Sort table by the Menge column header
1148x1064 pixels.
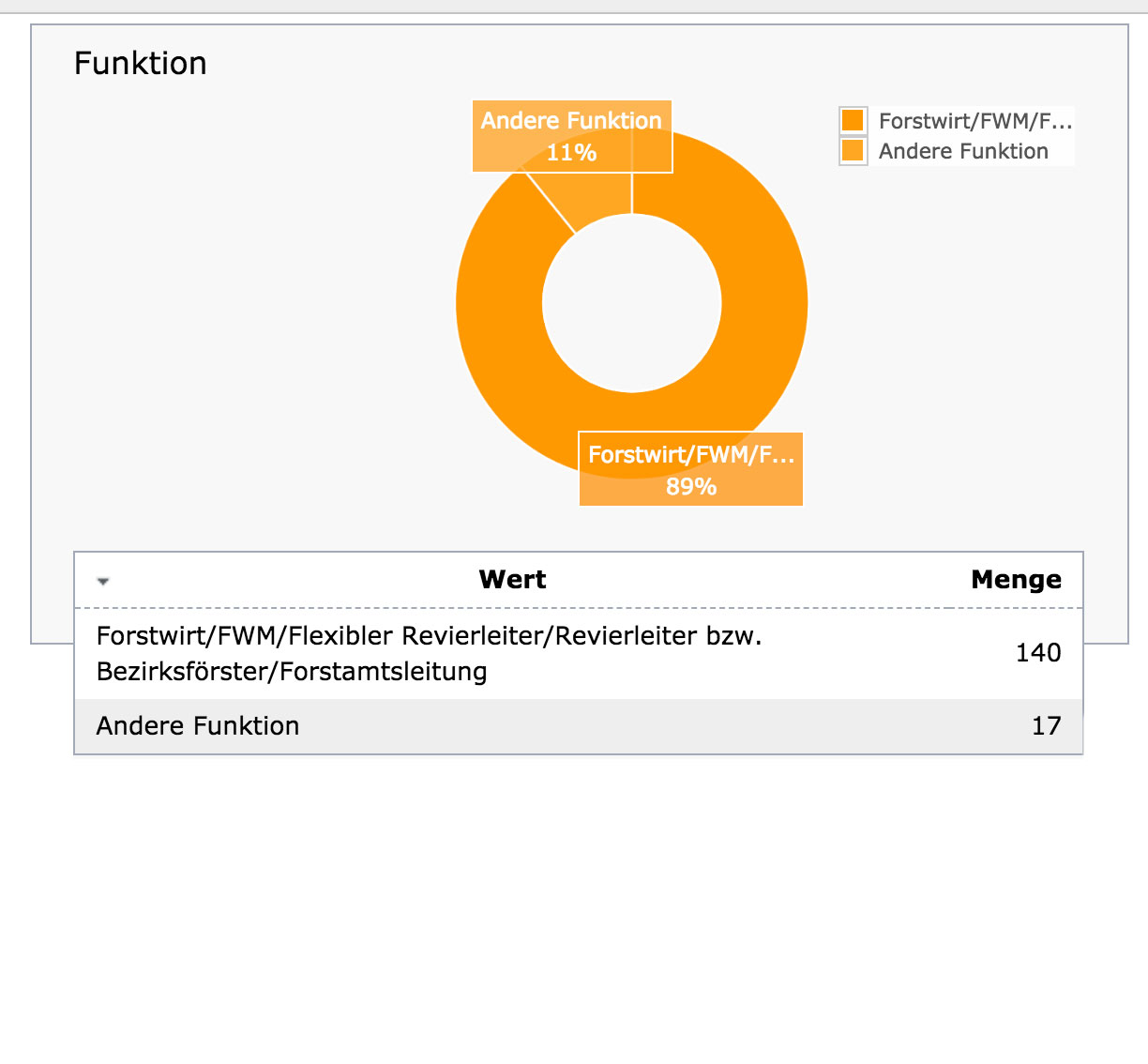[x=1017, y=580]
